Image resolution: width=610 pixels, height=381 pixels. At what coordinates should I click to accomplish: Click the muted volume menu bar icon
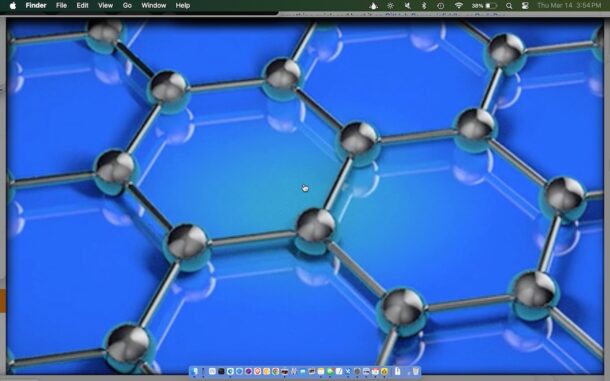[407, 5]
